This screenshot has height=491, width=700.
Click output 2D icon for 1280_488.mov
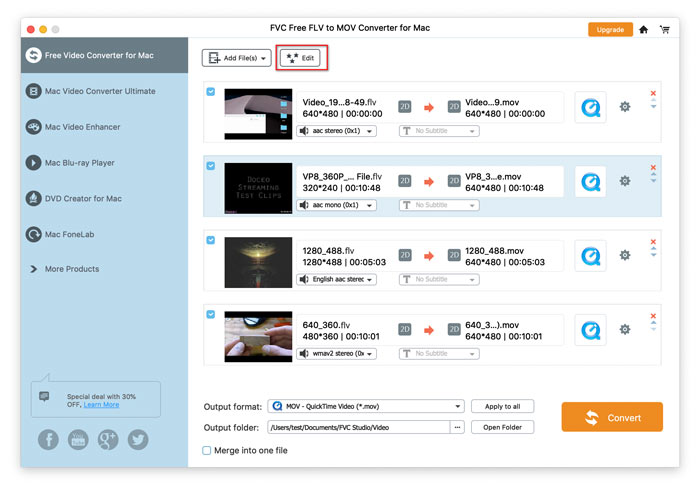tap(454, 255)
